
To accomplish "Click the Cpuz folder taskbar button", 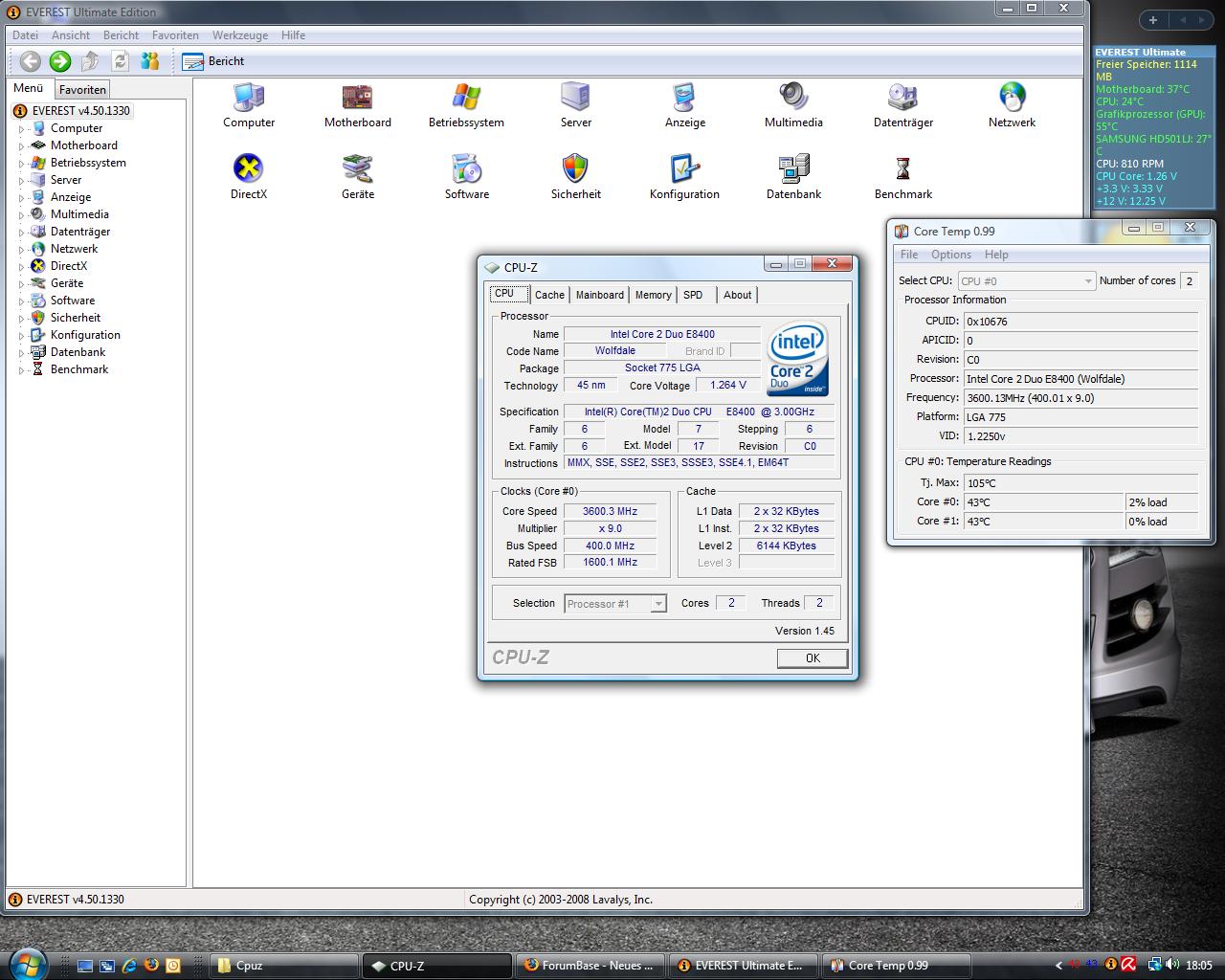I will [284, 966].
